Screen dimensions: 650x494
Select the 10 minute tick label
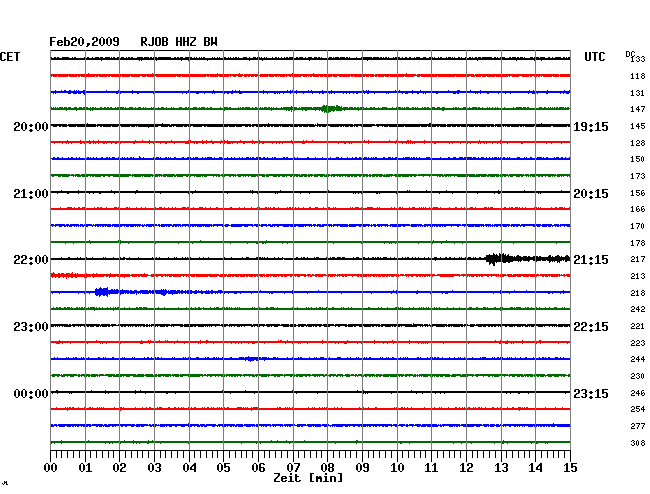tap(397, 468)
